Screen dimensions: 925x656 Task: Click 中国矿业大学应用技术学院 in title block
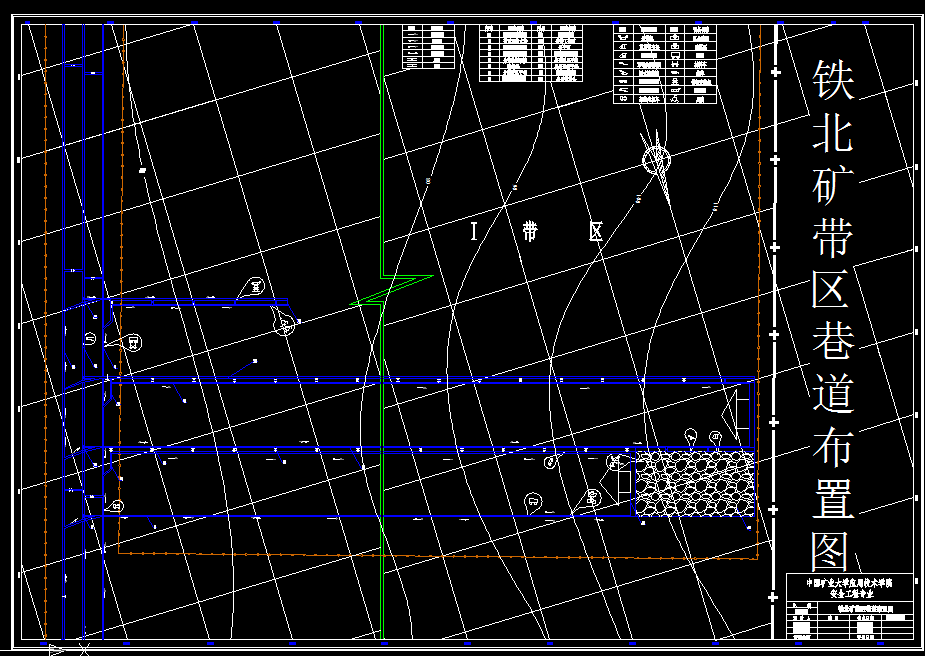[849, 583]
